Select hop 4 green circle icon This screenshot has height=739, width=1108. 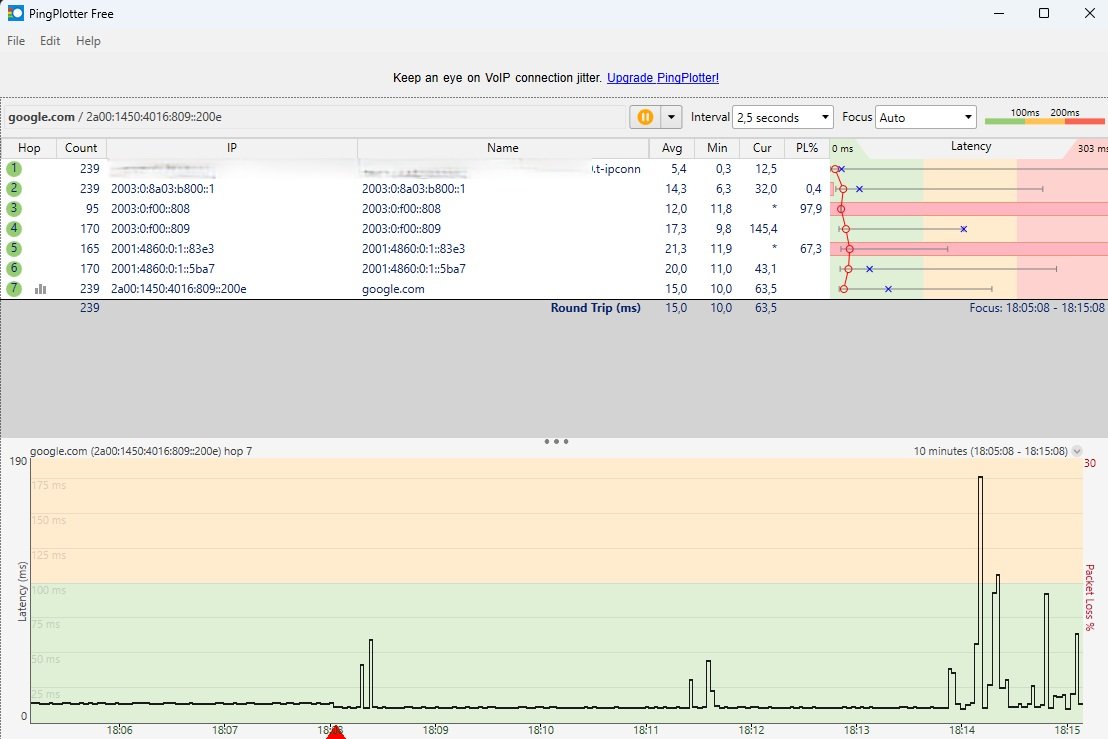tap(14, 229)
